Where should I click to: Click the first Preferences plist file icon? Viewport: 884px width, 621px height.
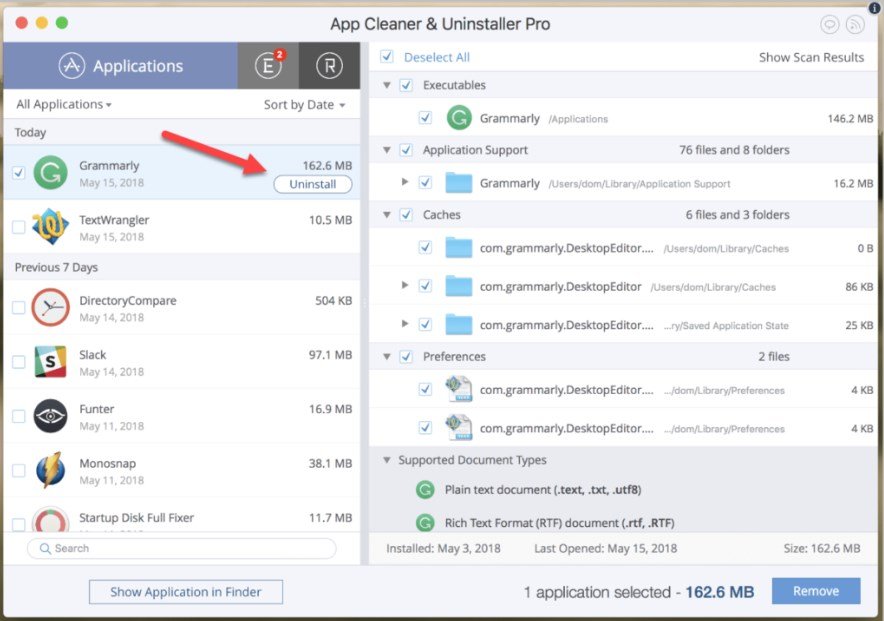pyautogui.click(x=458, y=389)
